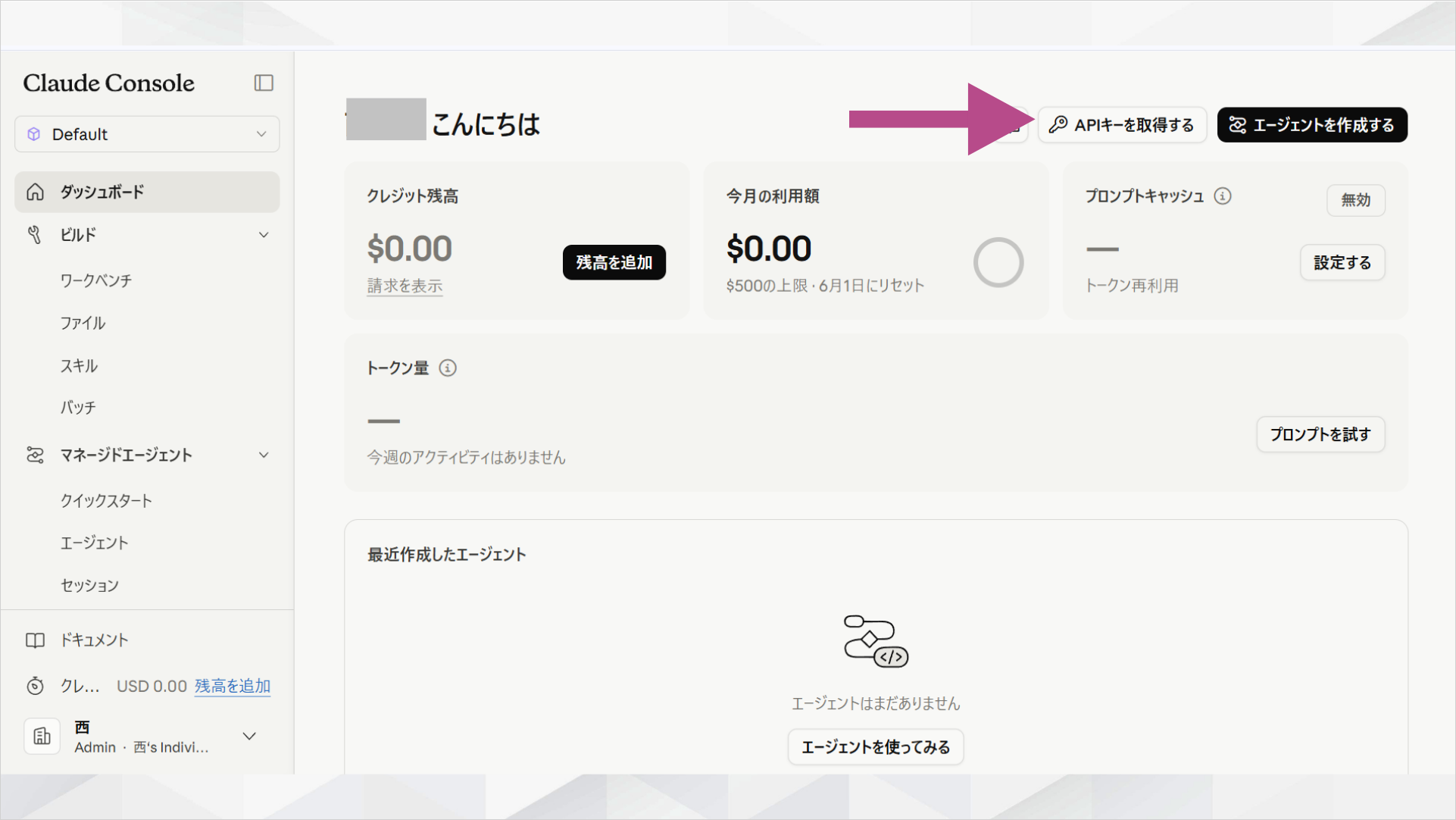
Task: Collapse the ビルド section chevron
Action: 264,235
